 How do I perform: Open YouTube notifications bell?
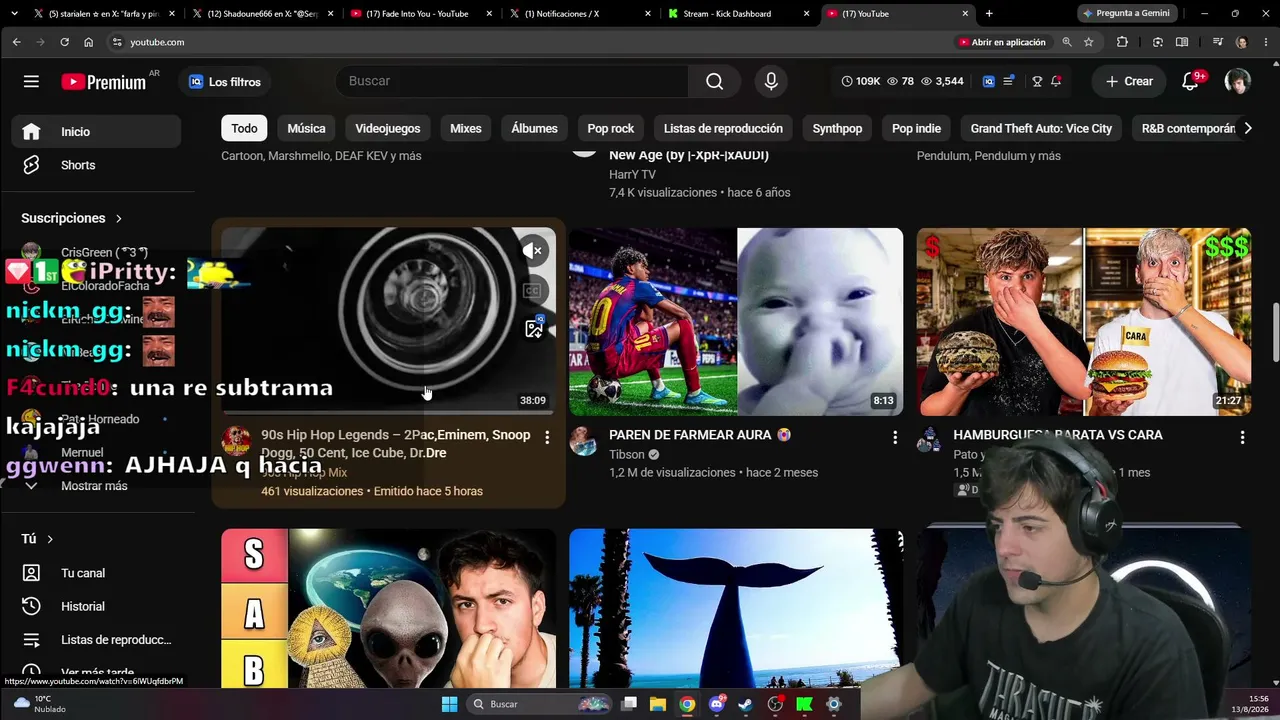tap(1190, 81)
